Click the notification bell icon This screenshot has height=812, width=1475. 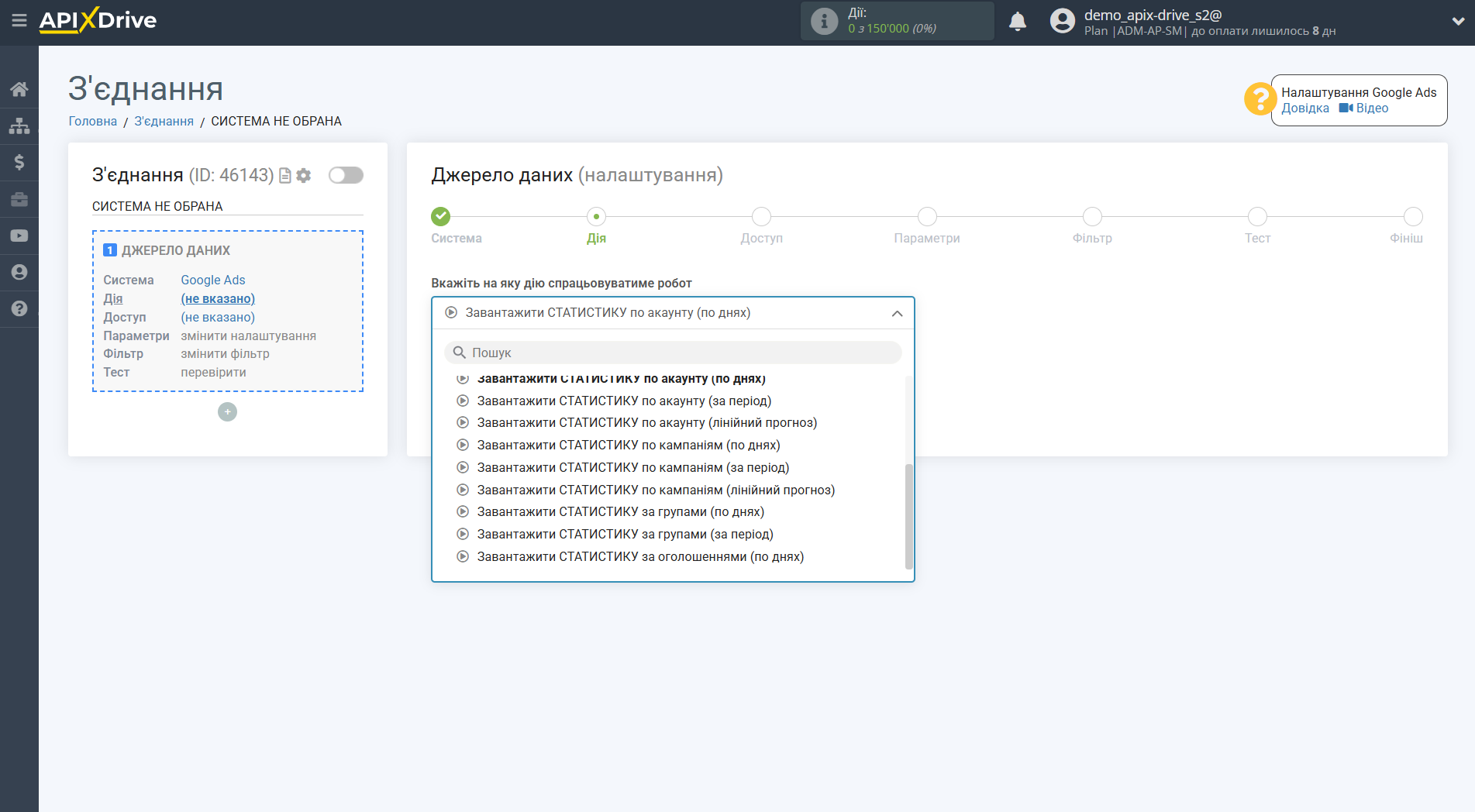coord(1017,22)
